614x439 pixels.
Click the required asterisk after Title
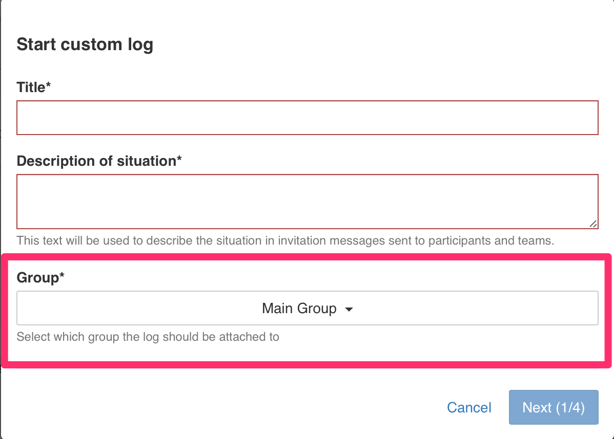pyautogui.click(x=48, y=87)
